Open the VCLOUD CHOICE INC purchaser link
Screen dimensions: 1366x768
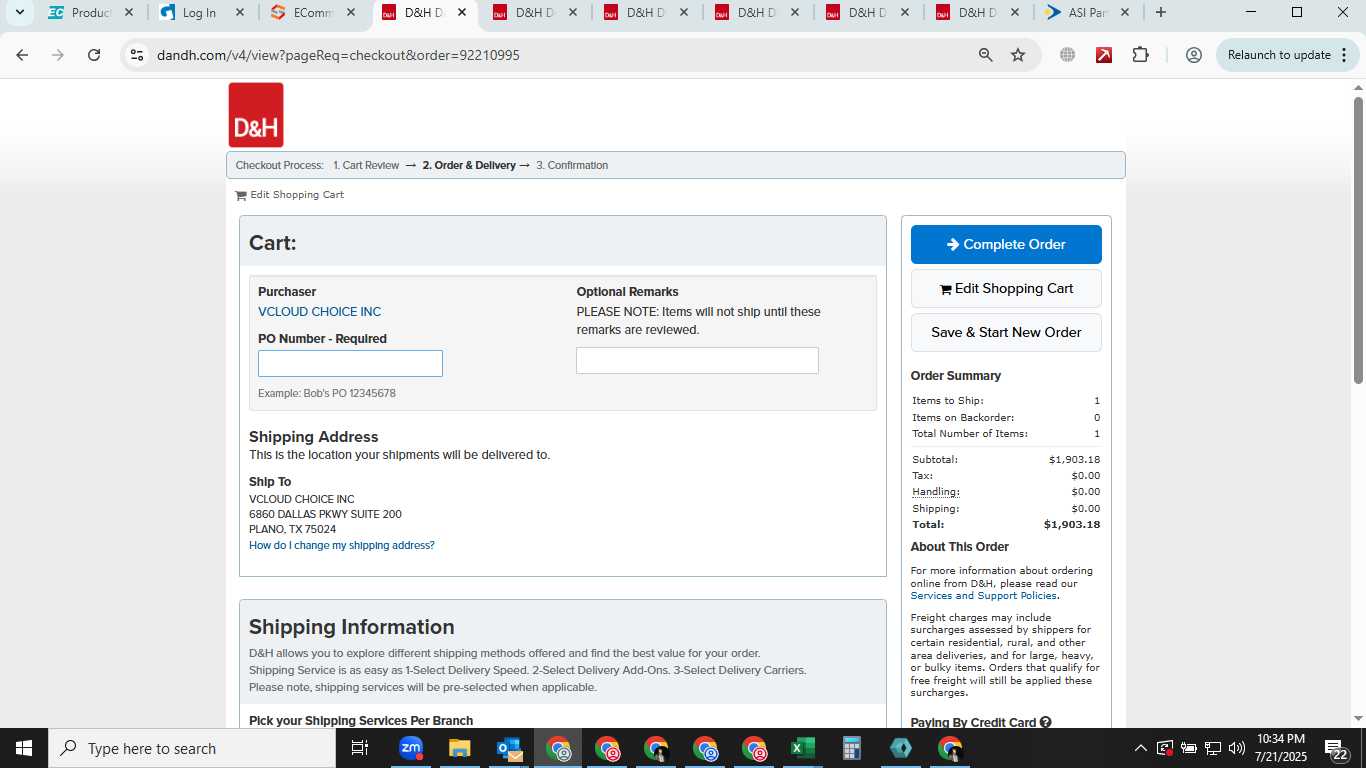pyautogui.click(x=319, y=312)
